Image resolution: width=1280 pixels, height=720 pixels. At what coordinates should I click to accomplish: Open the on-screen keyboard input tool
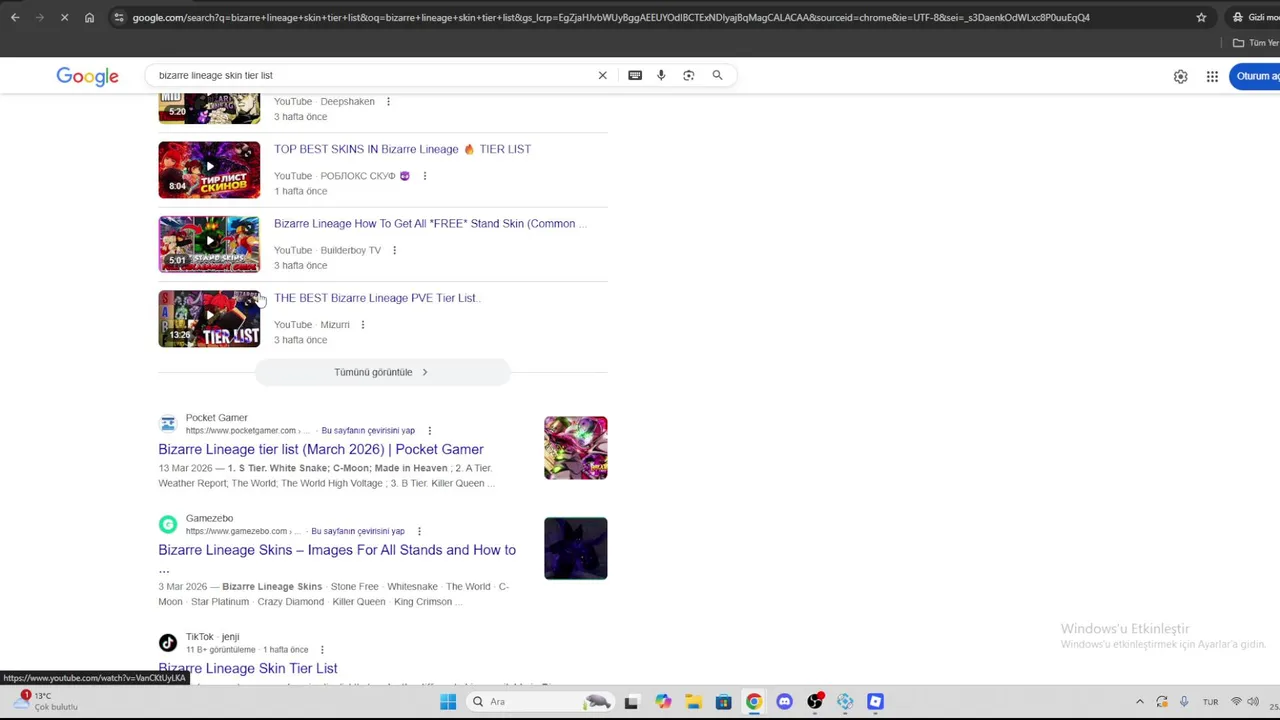[x=635, y=75]
